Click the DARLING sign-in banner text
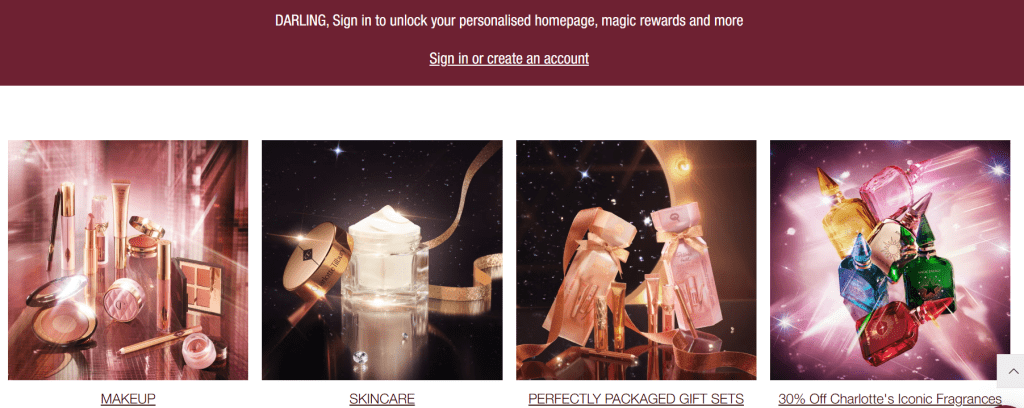Screen dimensions: 1024x408 coord(509,20)
